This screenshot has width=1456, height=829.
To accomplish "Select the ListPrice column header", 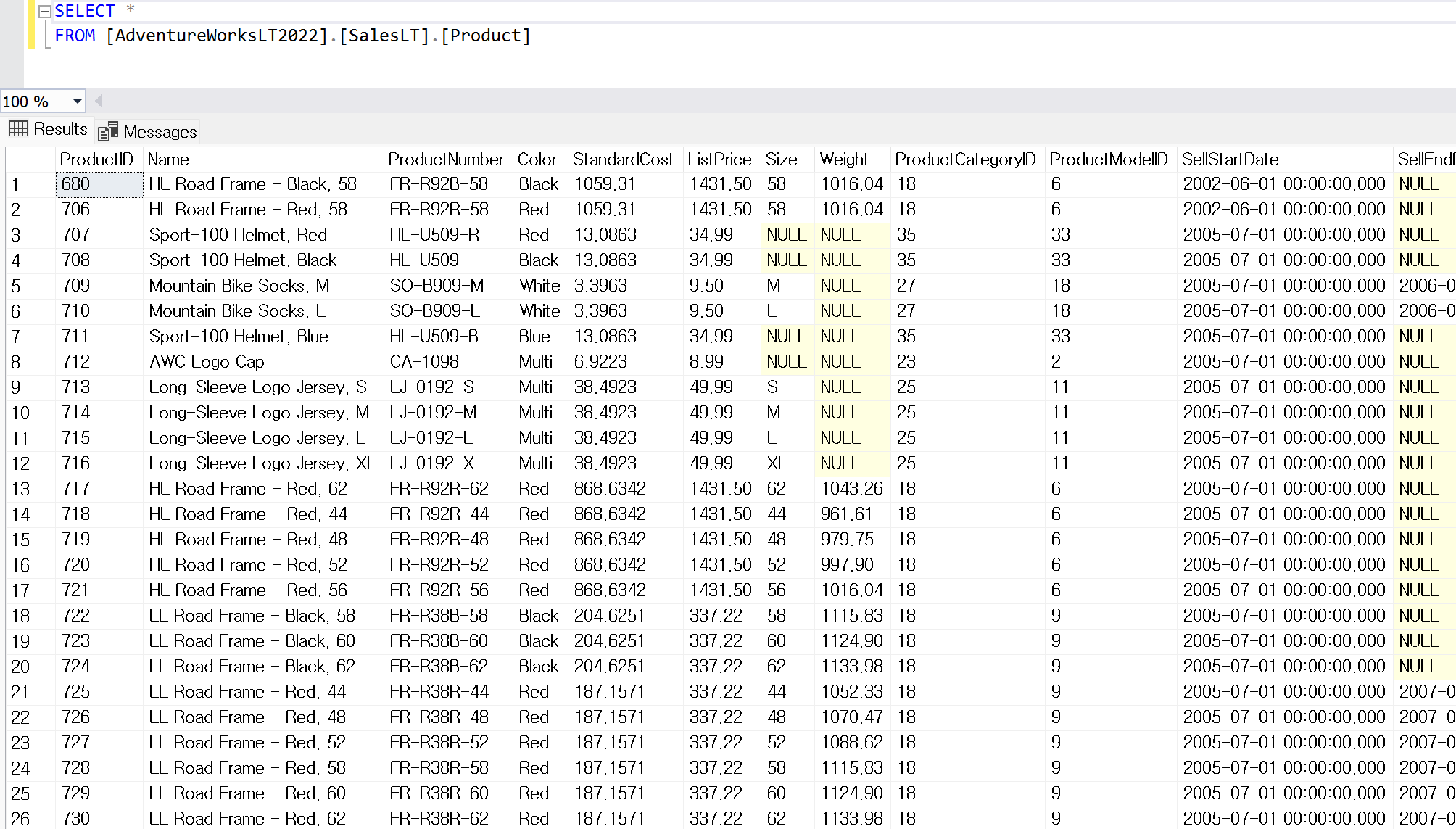I will pos(719,160).
